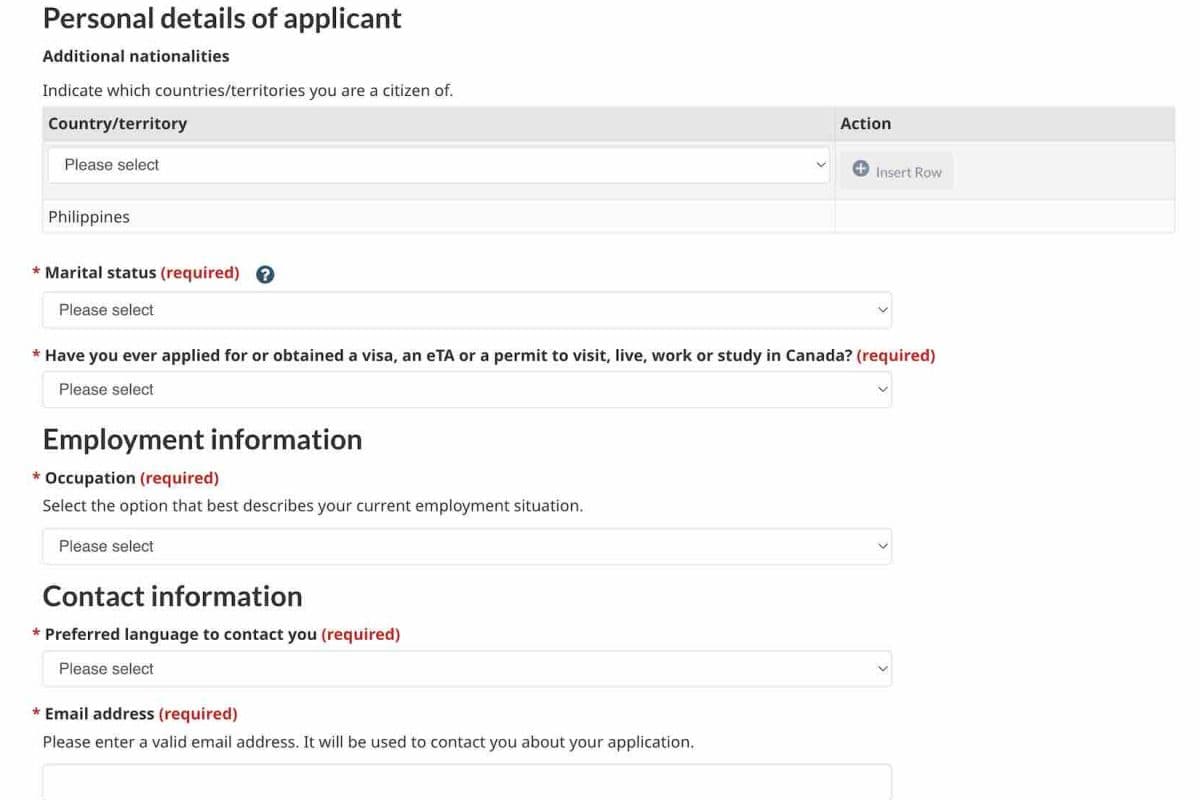Click the Employment information heading
The height and width of the screenshot is (800, 1200).
(202, 440)
